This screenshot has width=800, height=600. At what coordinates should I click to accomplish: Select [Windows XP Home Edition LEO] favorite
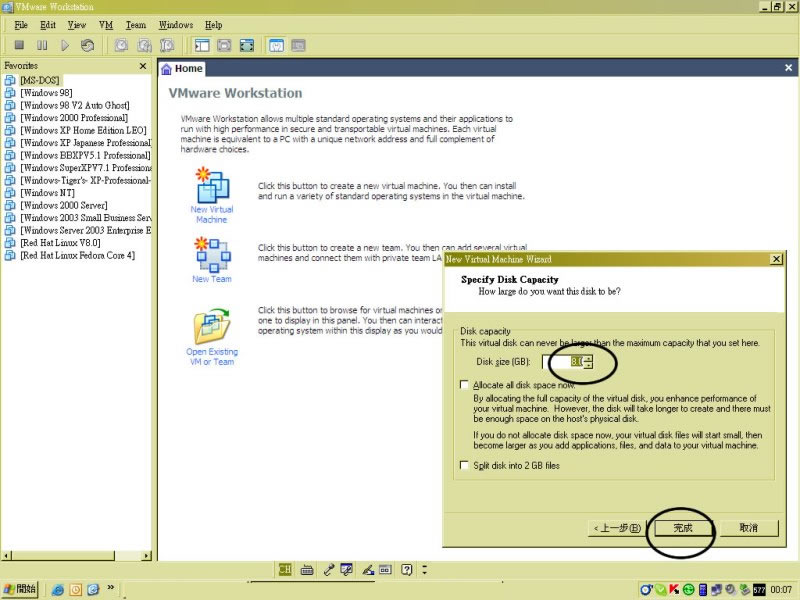pyautogui.click(x=83, y=130)
